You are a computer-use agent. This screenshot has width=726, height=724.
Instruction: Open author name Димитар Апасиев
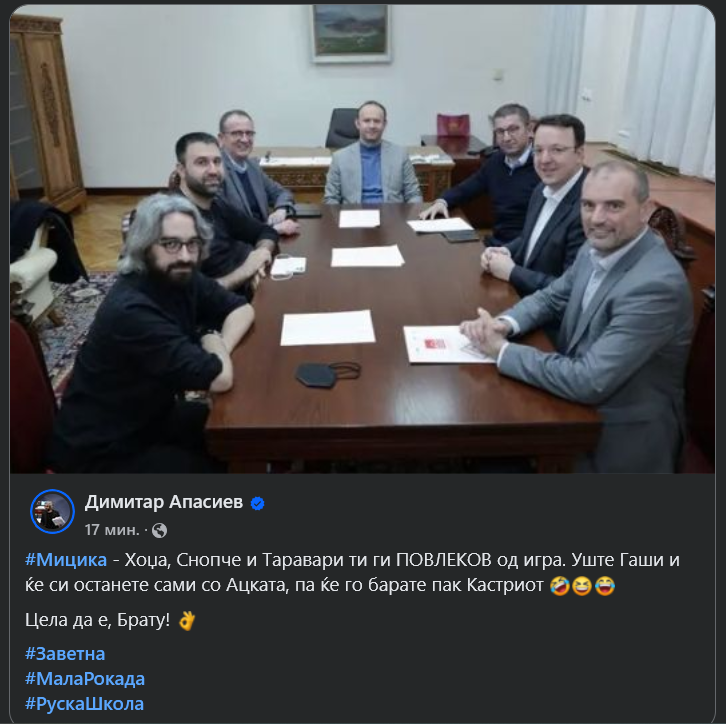pyautogui.click(x=163, y=502)
